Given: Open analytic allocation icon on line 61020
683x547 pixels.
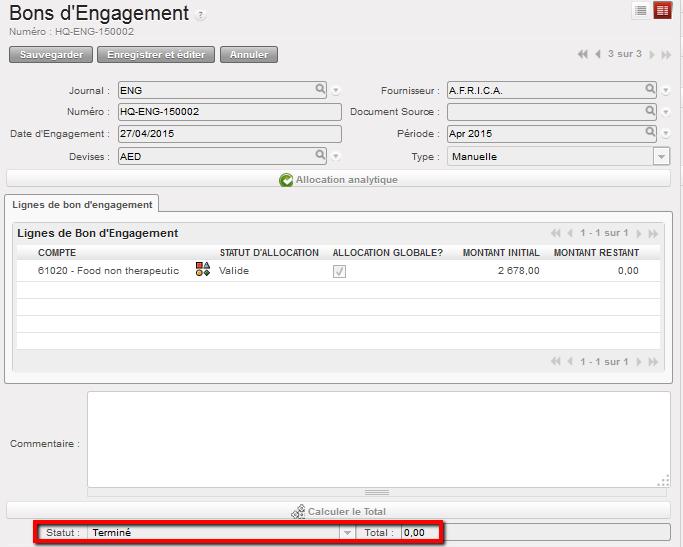Looking at the screenshot, I should (203, 270).
